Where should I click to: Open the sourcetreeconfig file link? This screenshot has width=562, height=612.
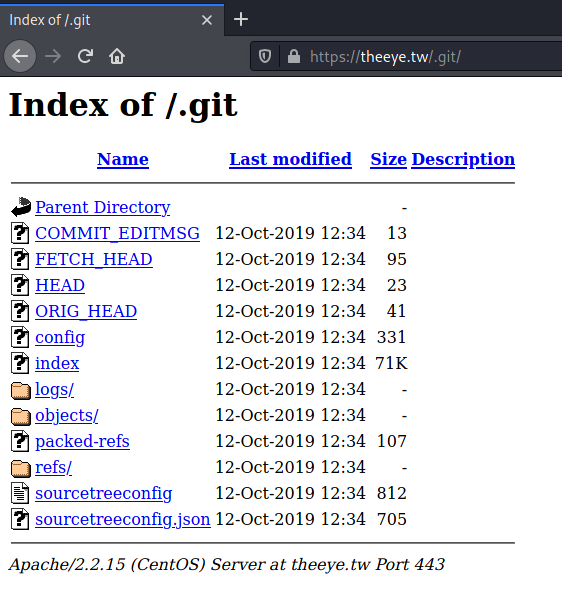pyautogui.click(x=103, y=494)
